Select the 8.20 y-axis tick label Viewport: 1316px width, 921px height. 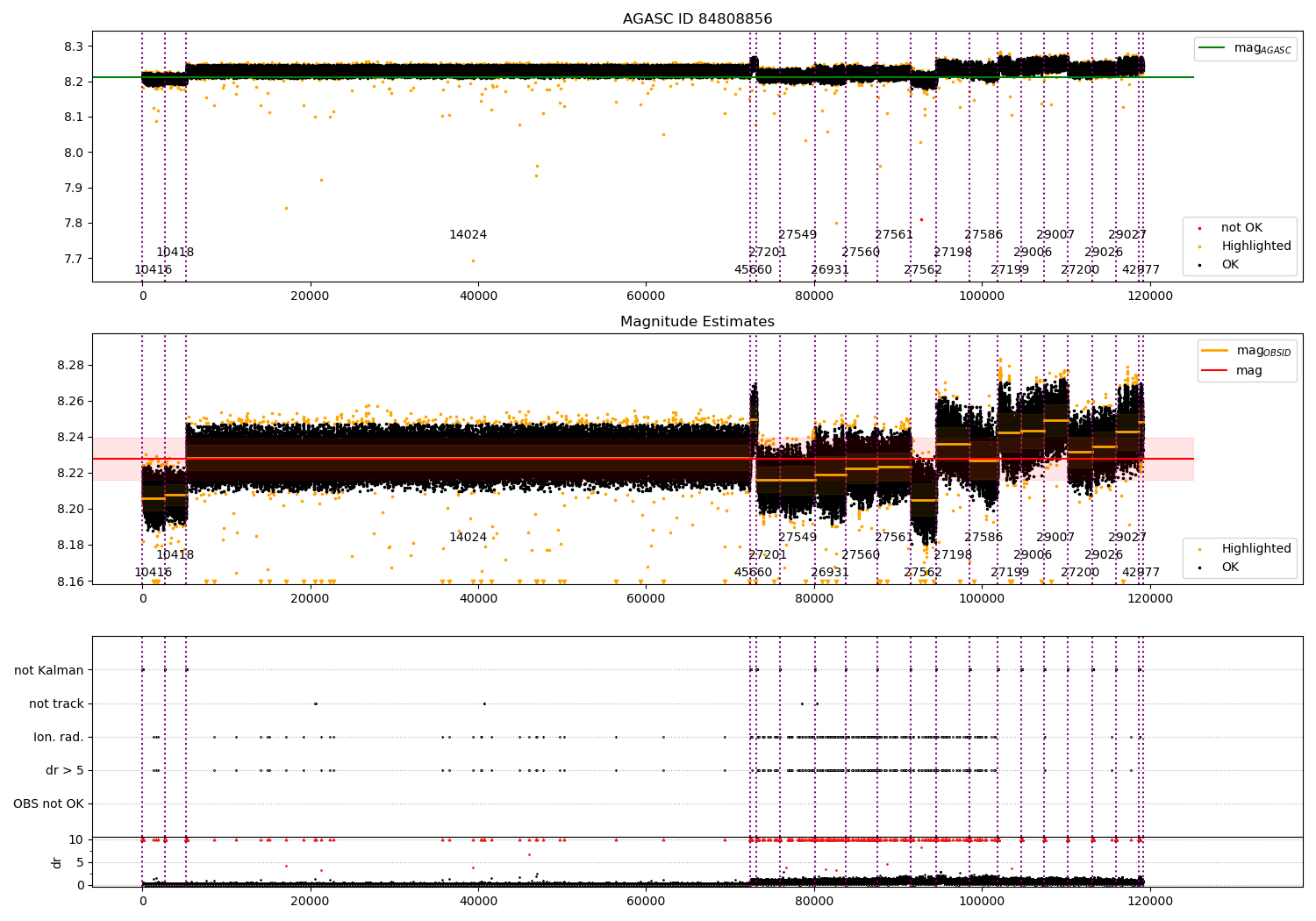70,509
